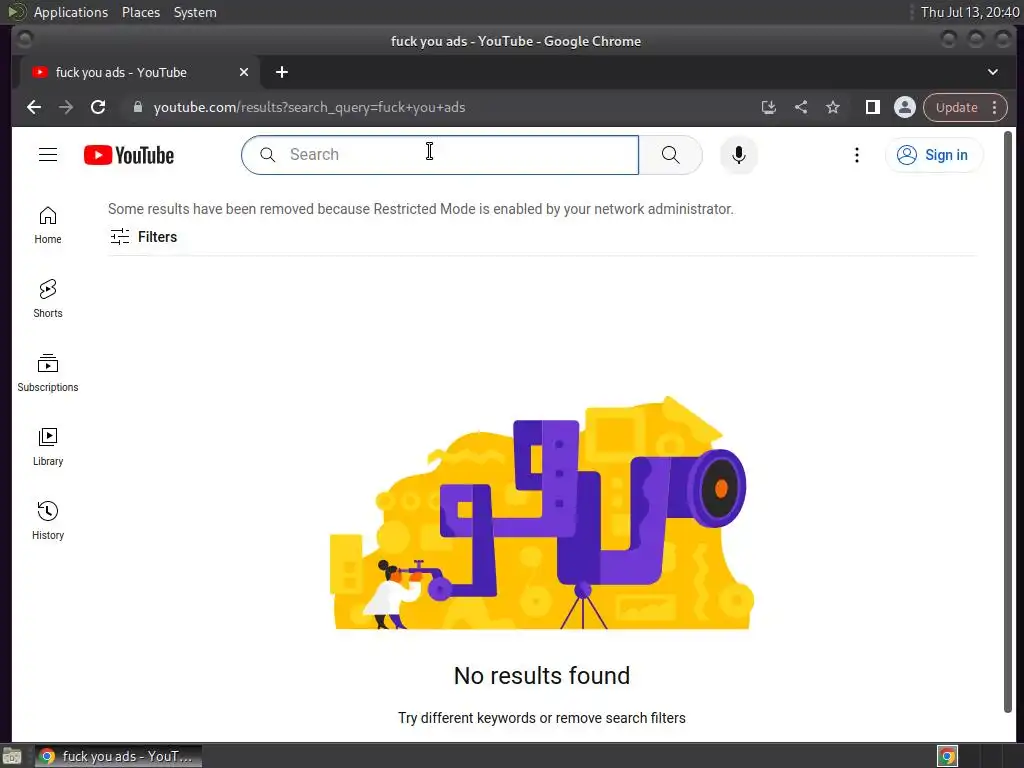Open Shorts from the sidebar
Image resolution: width=1024 pixels, height=768 pixels.
pos(48,299)
